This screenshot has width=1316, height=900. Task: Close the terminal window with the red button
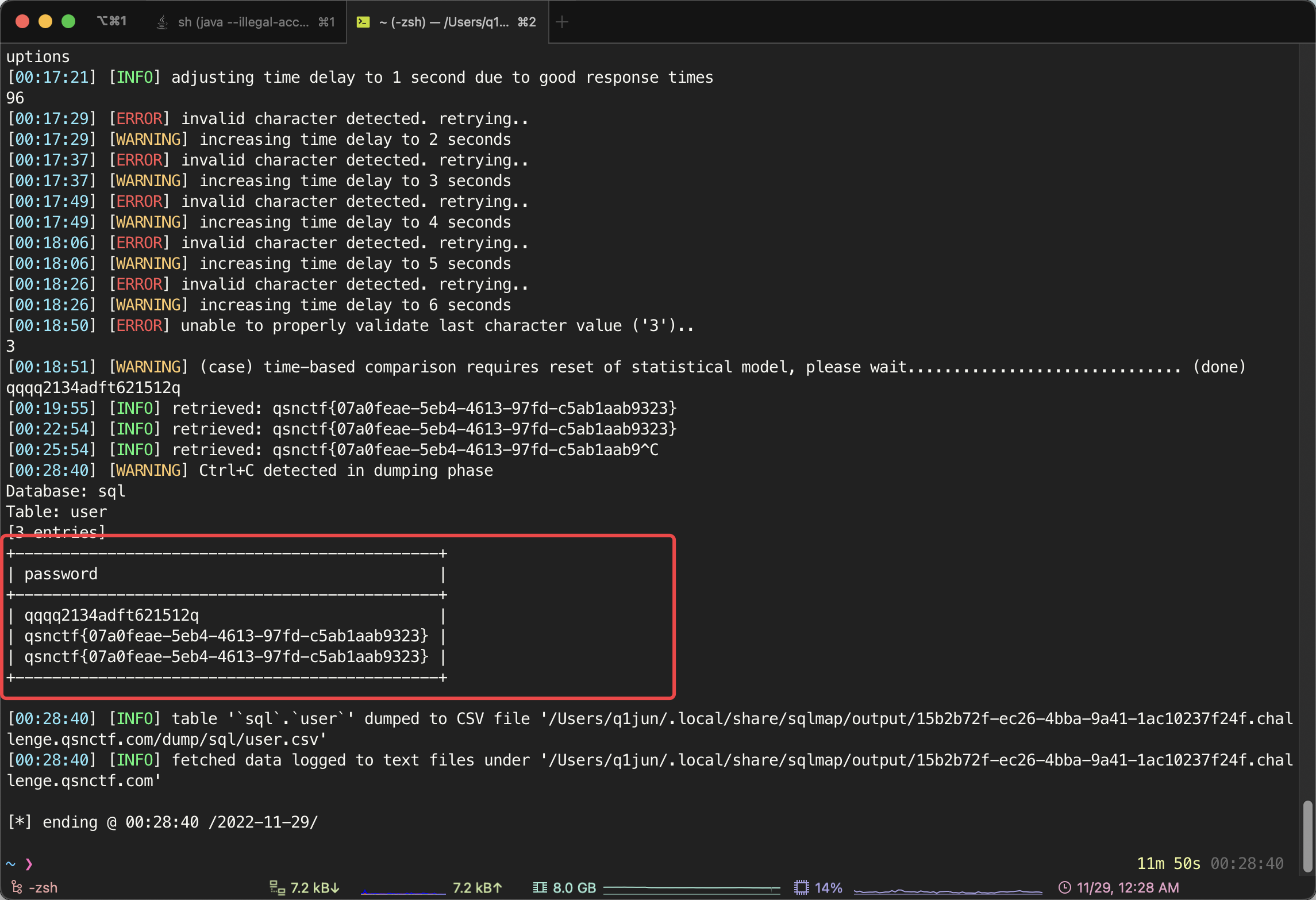(22, 22)
